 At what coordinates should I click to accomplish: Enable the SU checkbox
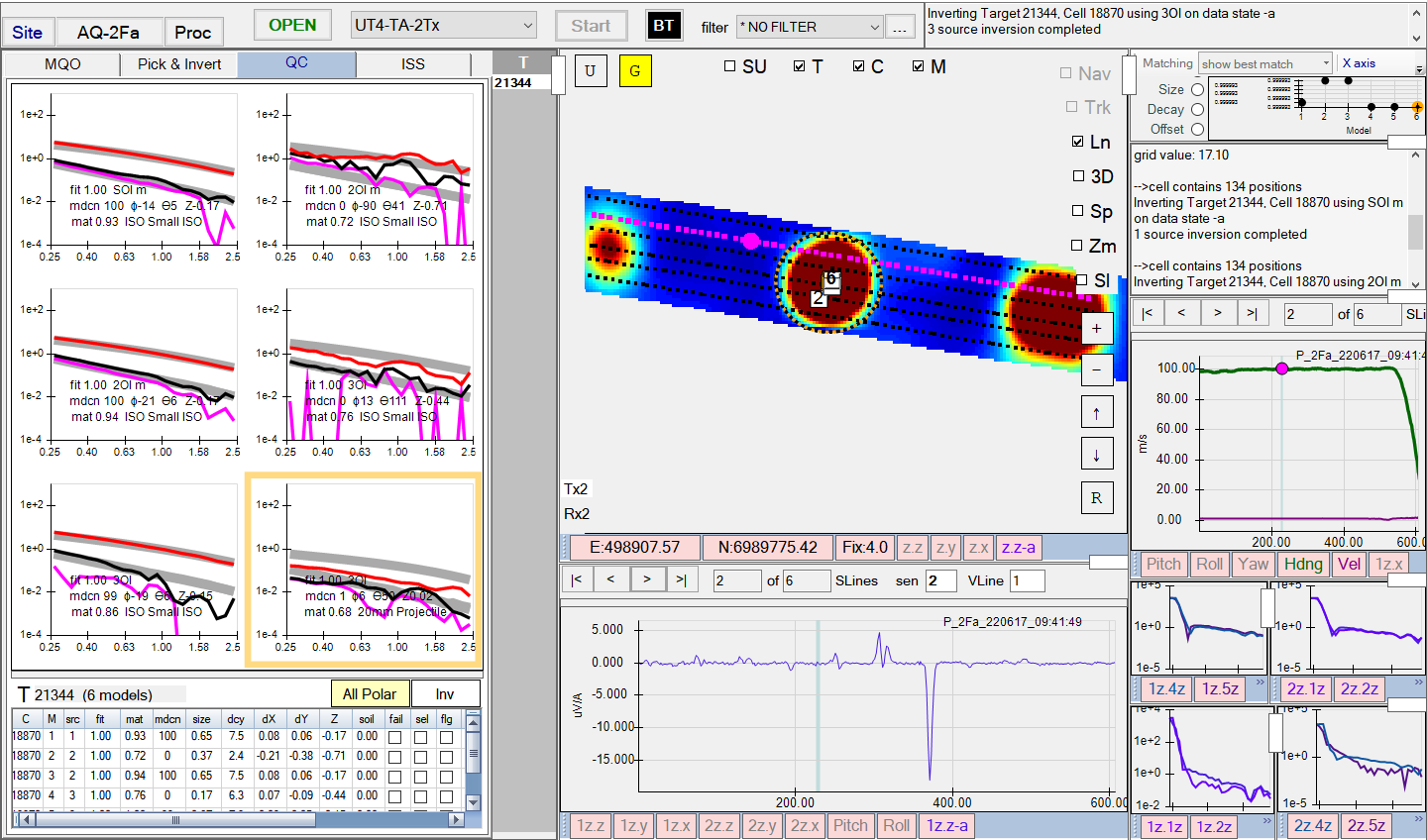point(730,66)
